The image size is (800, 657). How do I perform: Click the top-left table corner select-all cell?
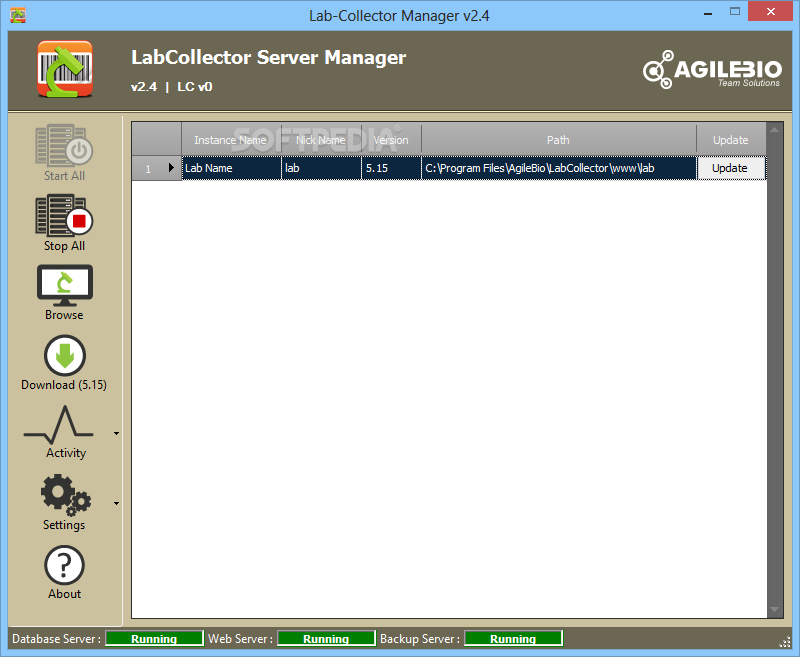click(x=157, y=139)
